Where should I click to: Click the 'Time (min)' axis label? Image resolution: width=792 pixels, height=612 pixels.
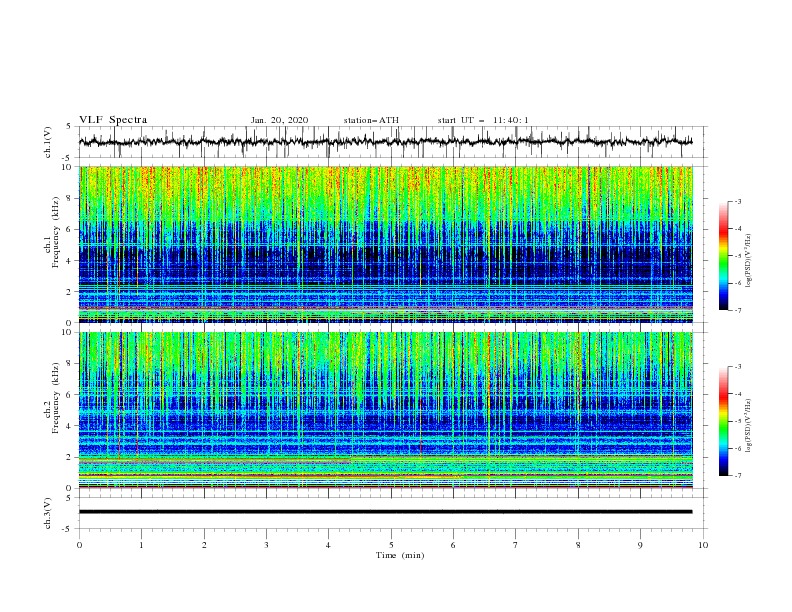click(x=400, y=555)
